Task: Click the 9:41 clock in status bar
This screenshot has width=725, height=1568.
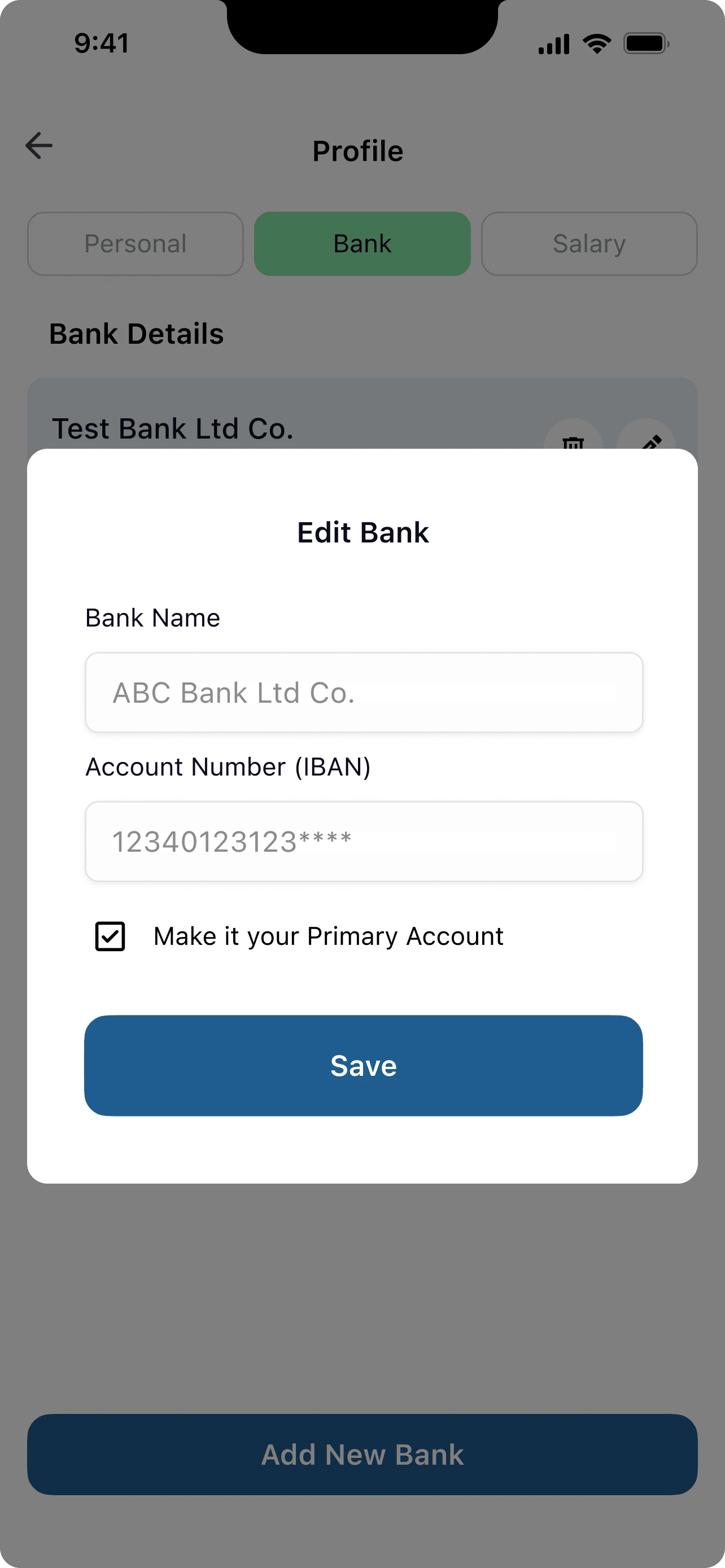Action: (102, 43)
